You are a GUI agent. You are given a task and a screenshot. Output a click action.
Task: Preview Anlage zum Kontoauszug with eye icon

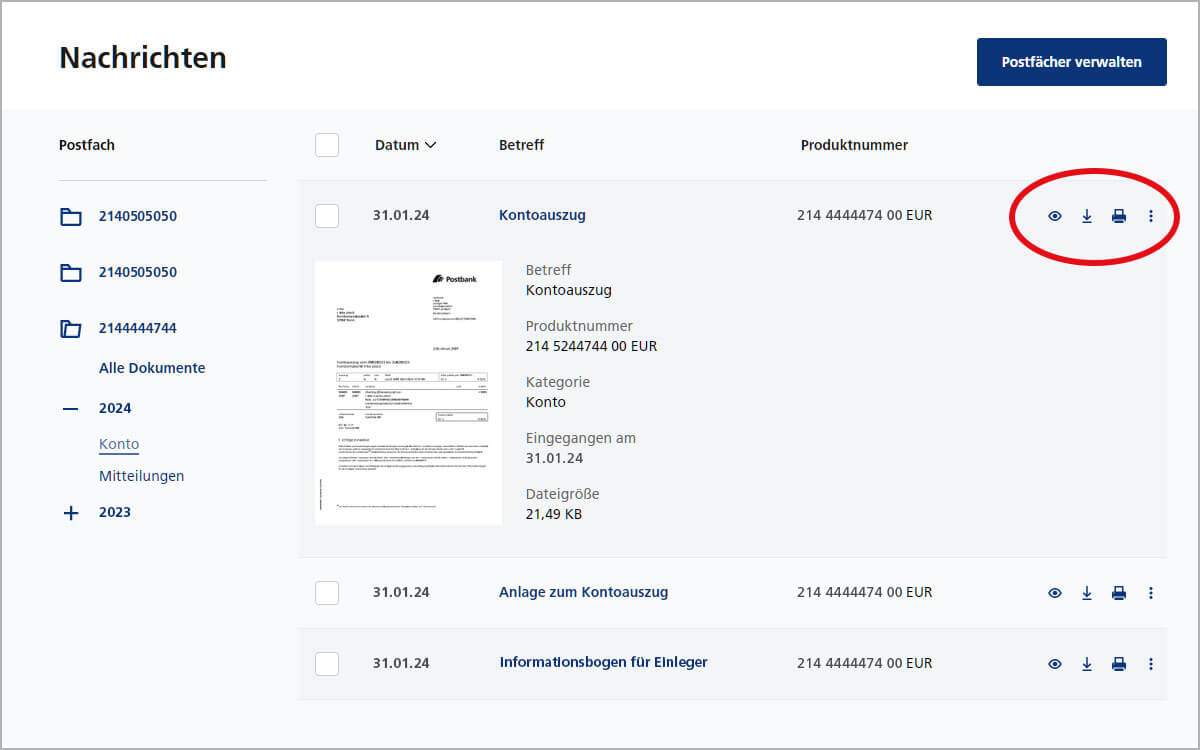[x=1055, y=593]
